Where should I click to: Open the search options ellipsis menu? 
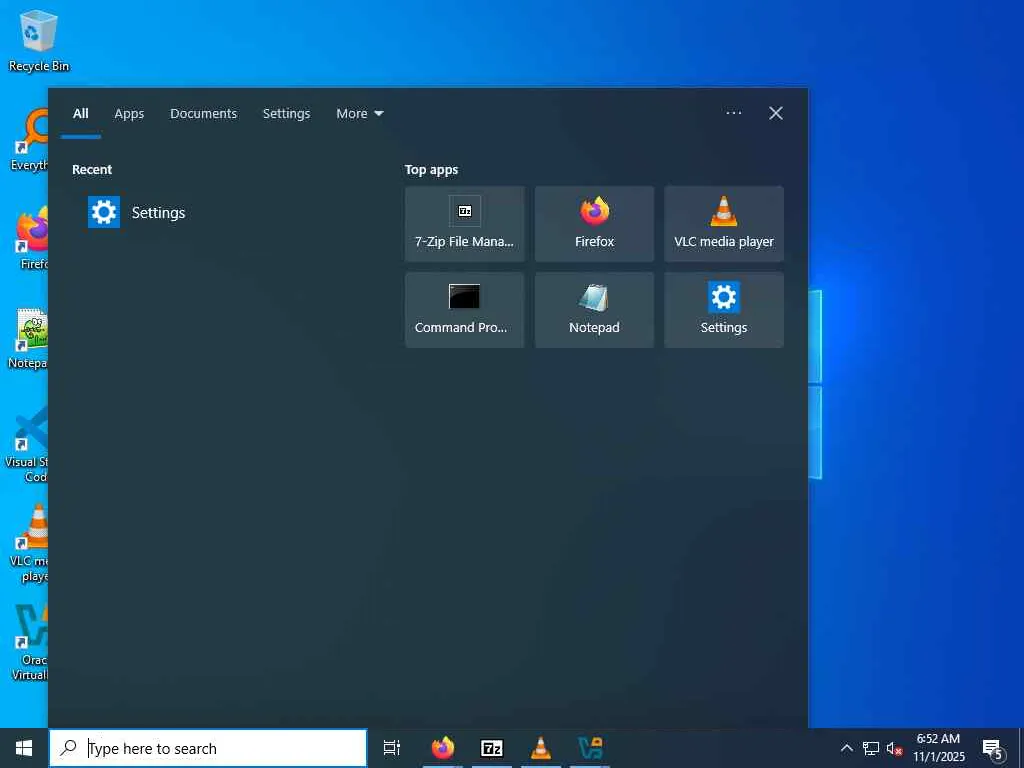[733, 113]
